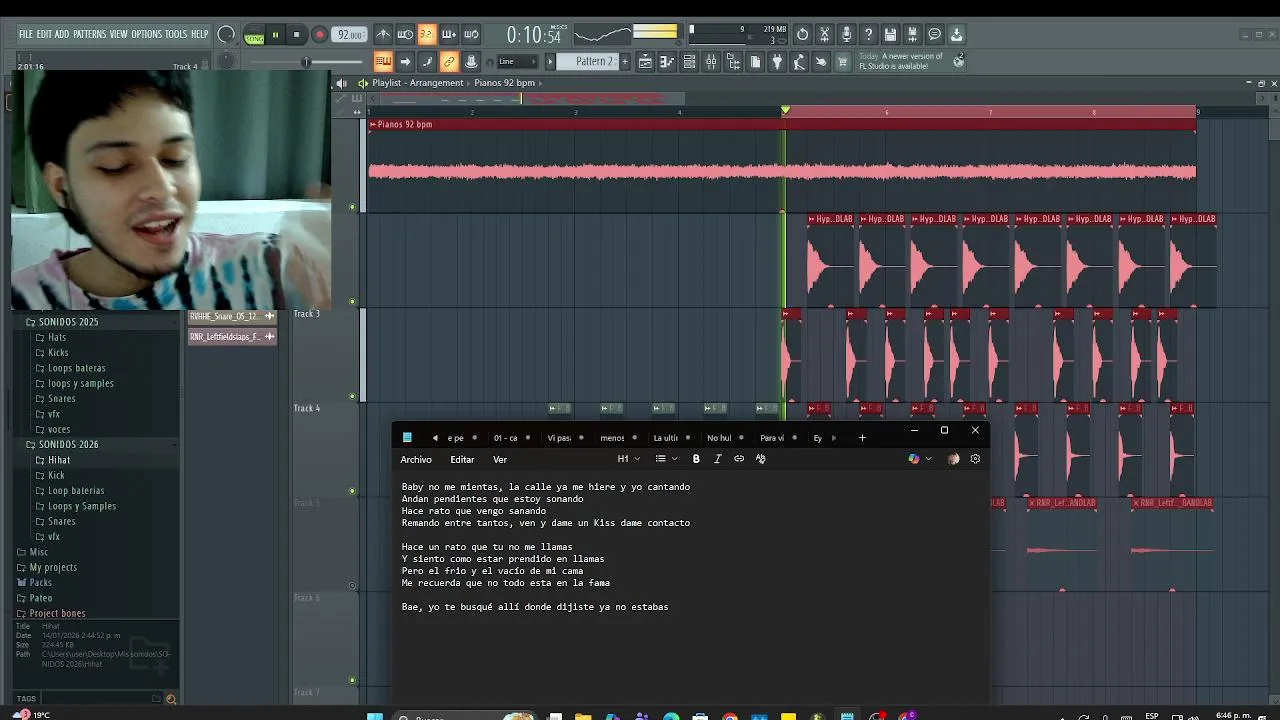
Task: Add a new Notepad tab
Action: pyautogui.click(x=862, y=437)
